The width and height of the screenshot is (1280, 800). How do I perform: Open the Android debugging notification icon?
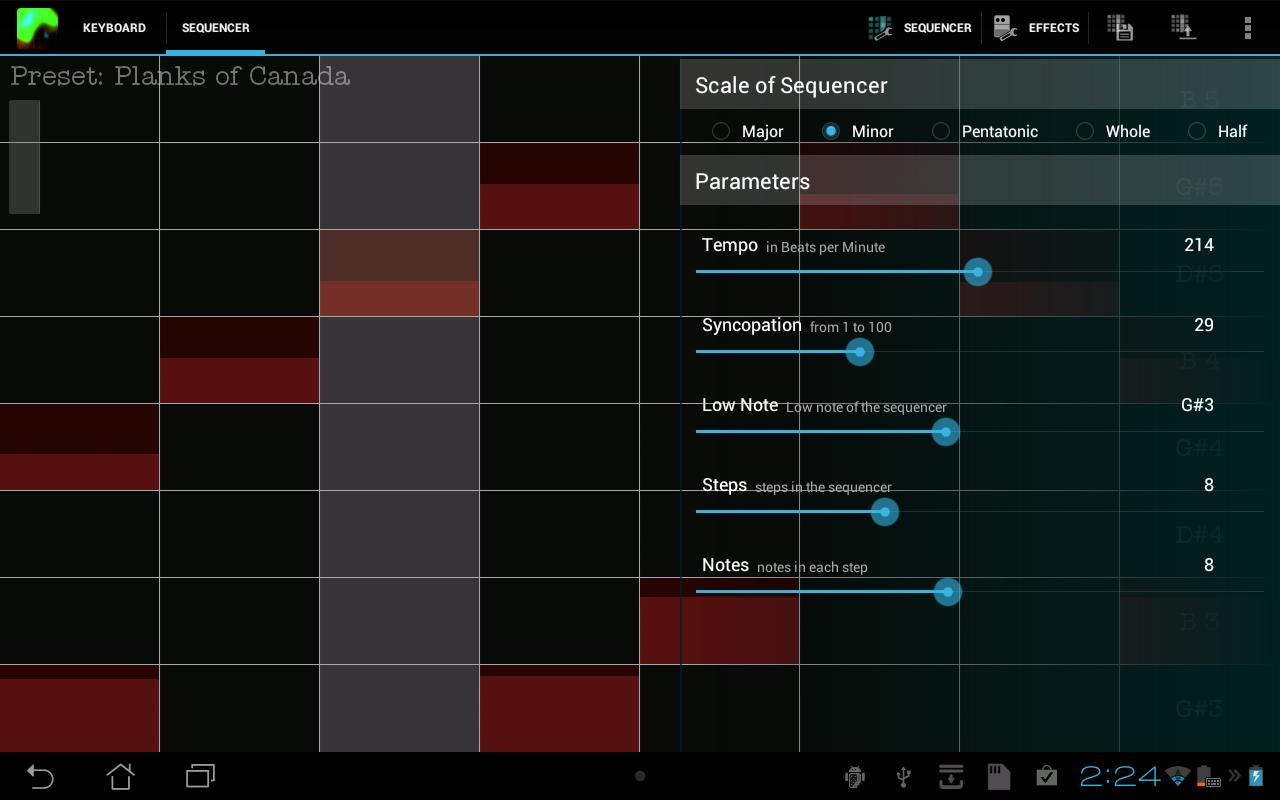(855, 776)
